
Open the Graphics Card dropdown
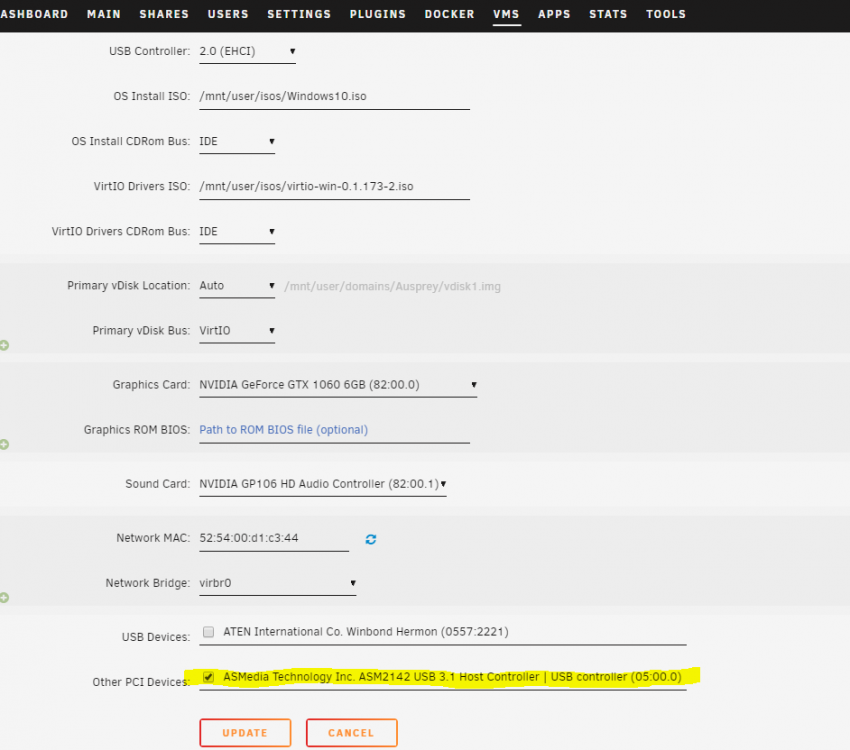[x=338, y=385]
